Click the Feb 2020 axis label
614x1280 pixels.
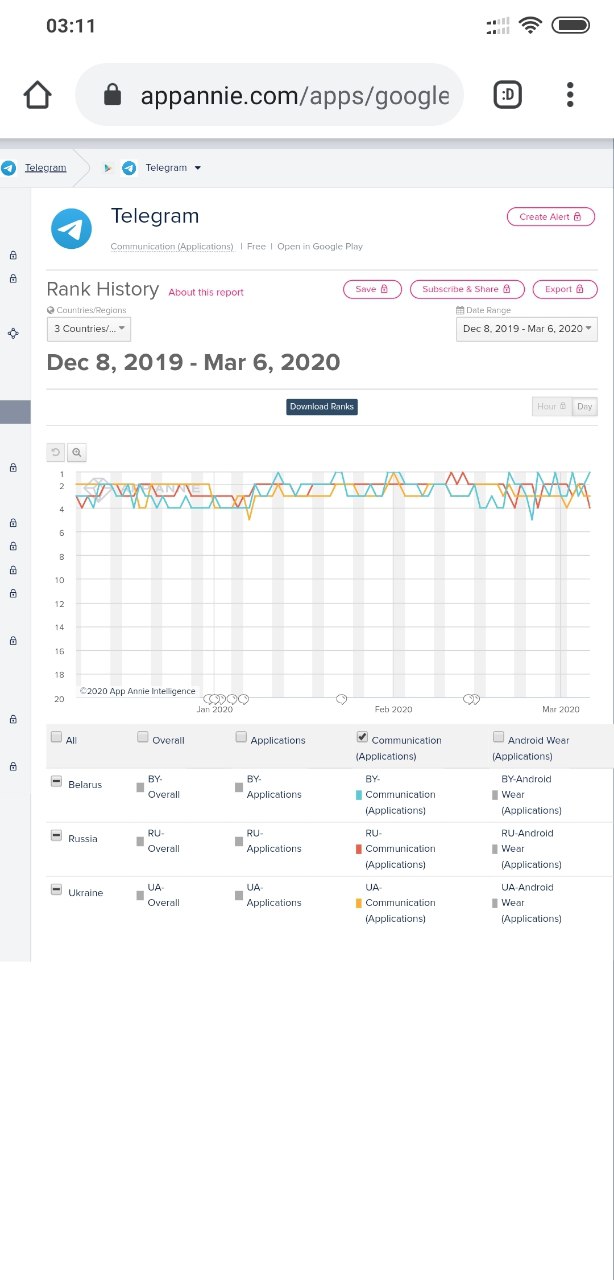coord(393,709)
